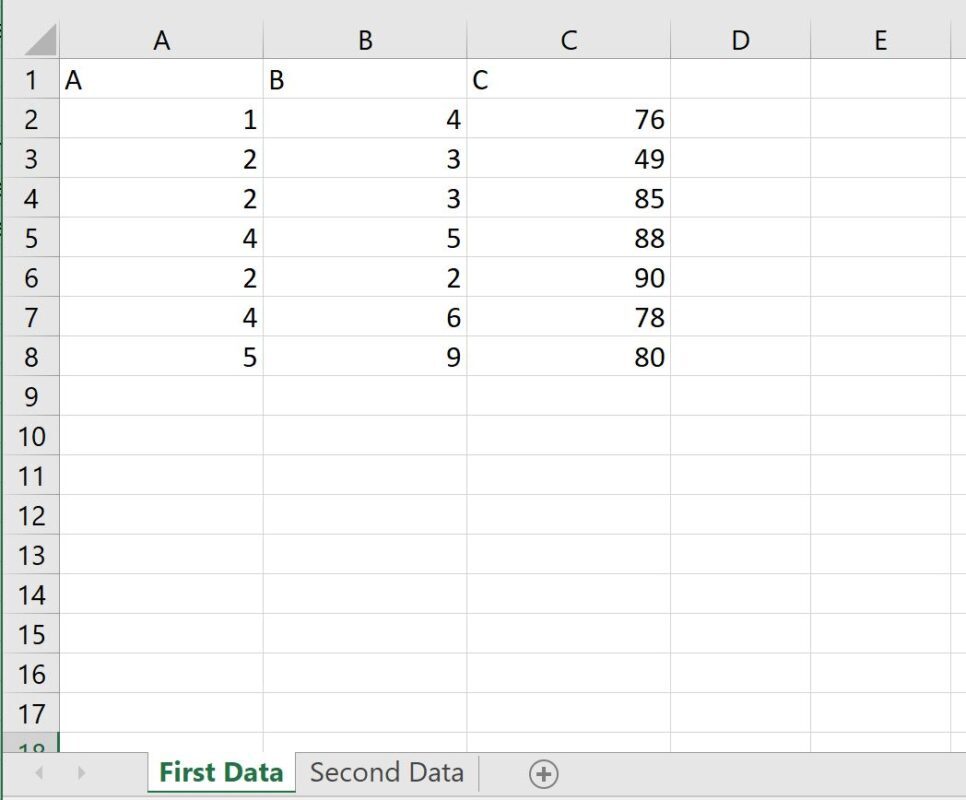The height and width of the screenshot is (800, 966).
Task: Click the header cell C1
Action: click(569, 79)
